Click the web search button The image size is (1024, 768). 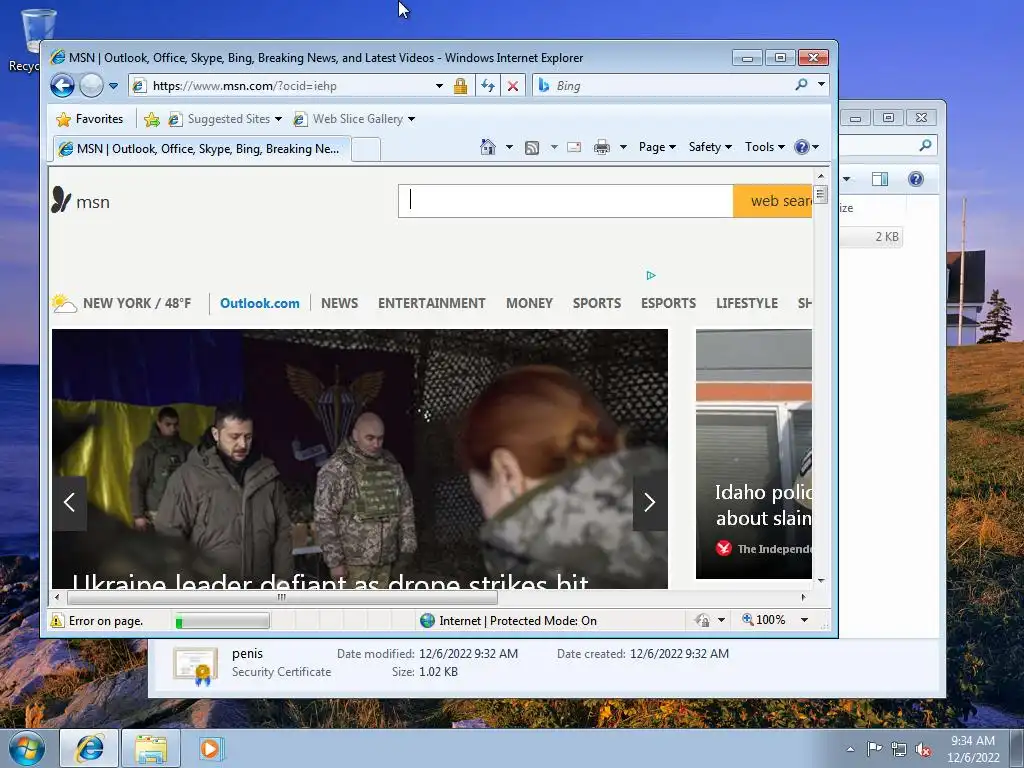click(x=773, y=200)
